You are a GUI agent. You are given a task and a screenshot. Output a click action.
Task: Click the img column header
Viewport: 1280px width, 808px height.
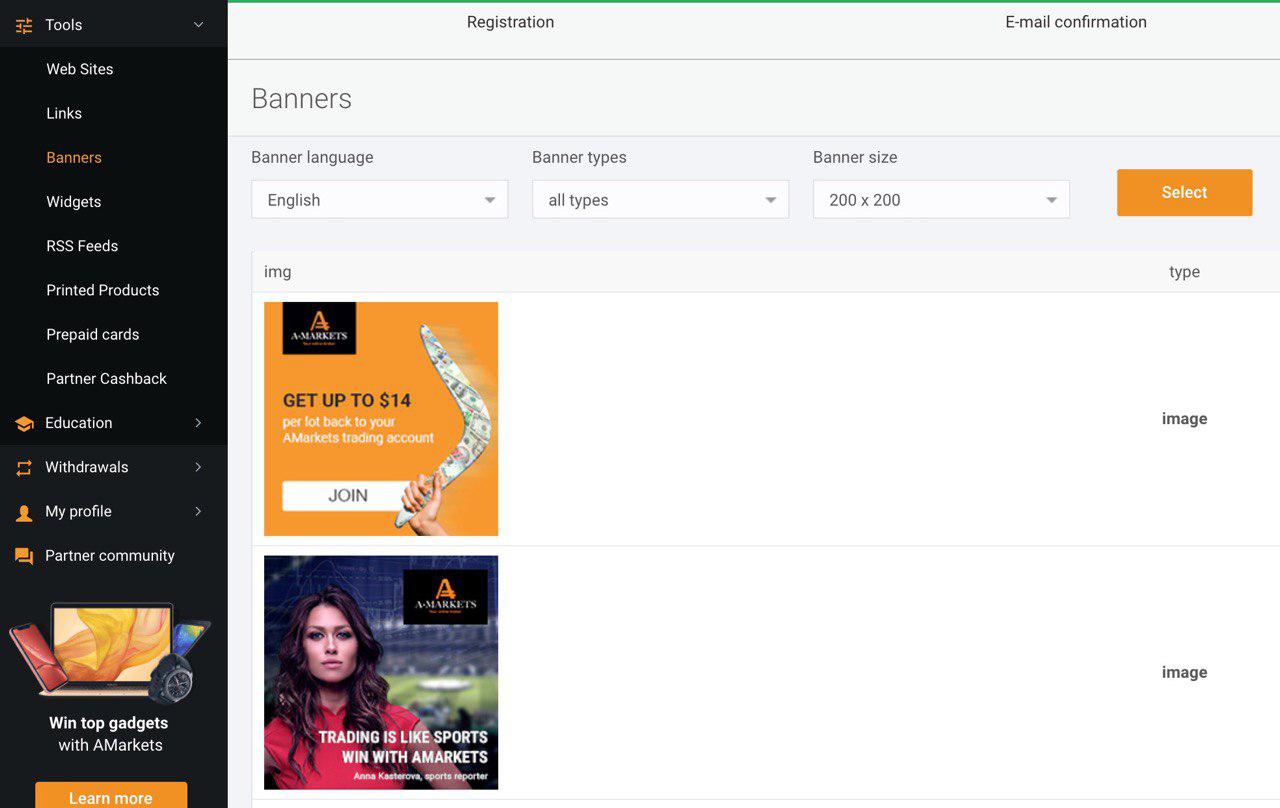[x=278, y=271]
